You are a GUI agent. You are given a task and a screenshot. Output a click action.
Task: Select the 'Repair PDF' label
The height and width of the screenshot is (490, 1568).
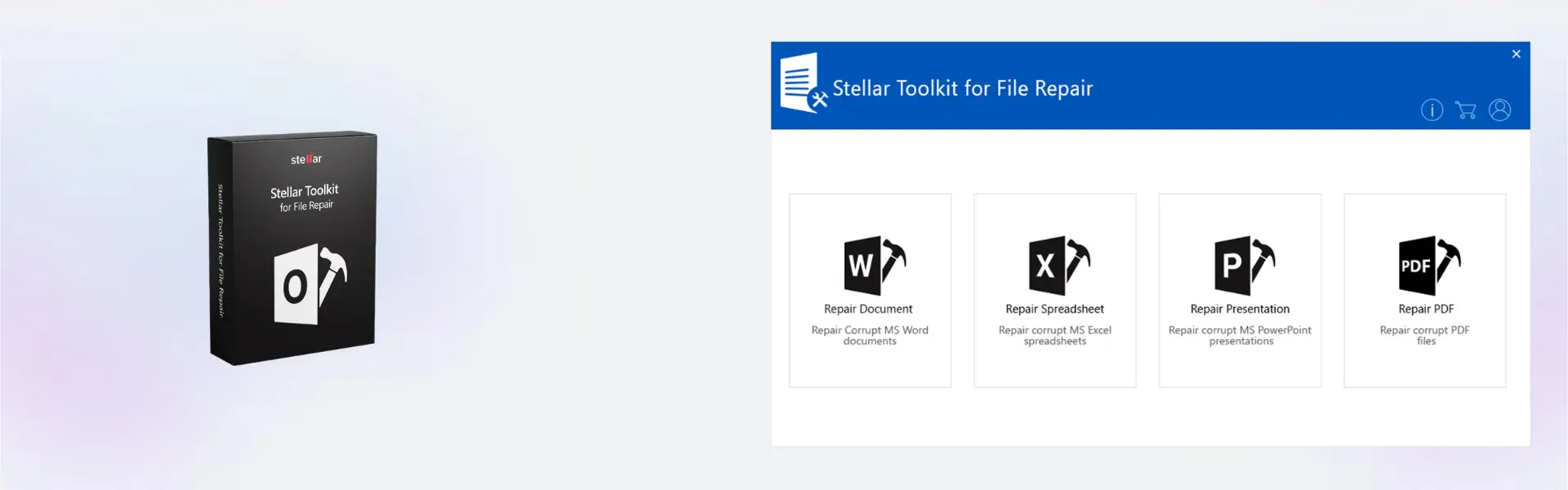(1426, 309)
